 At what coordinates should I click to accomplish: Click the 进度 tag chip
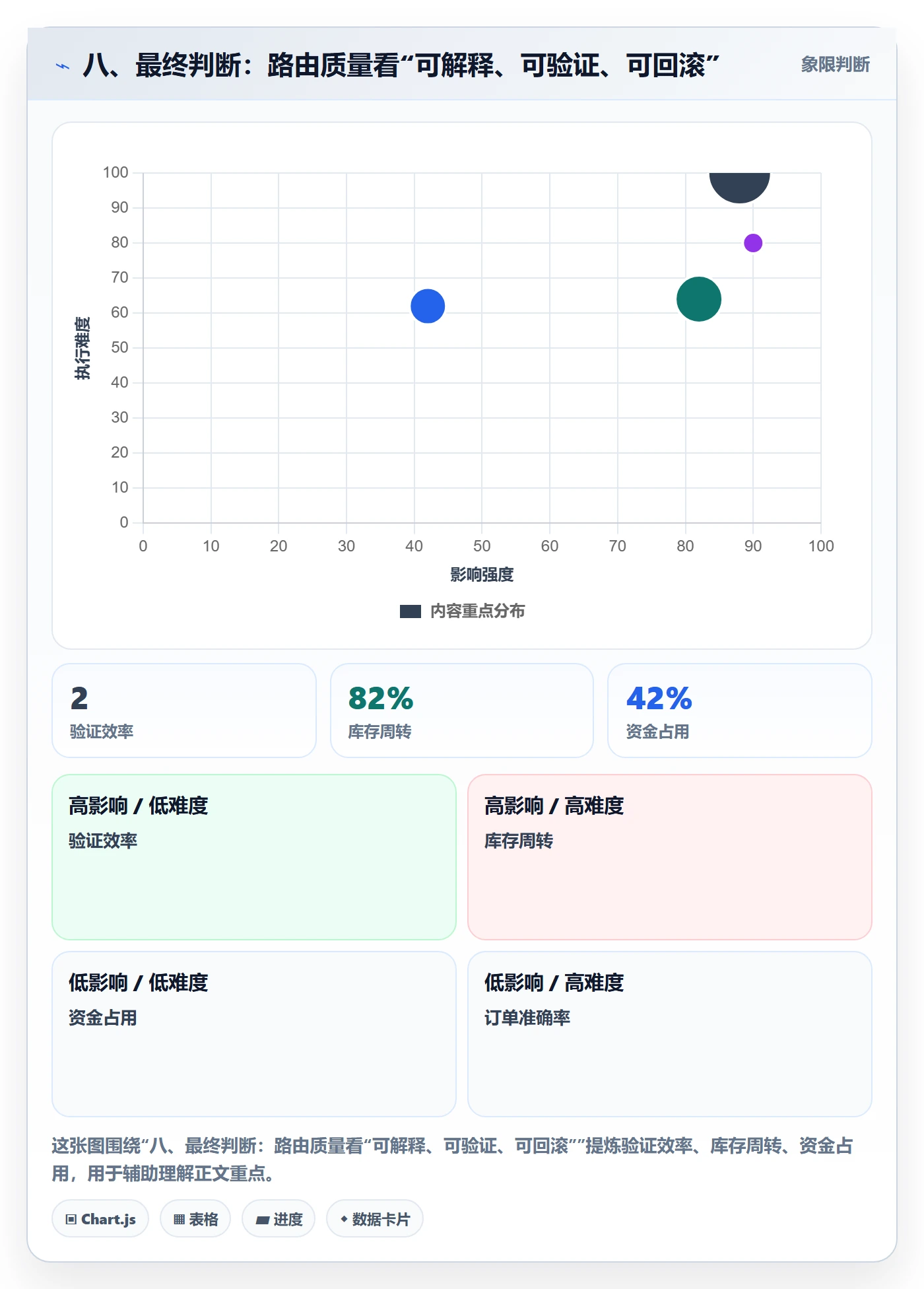point(279,1219)
